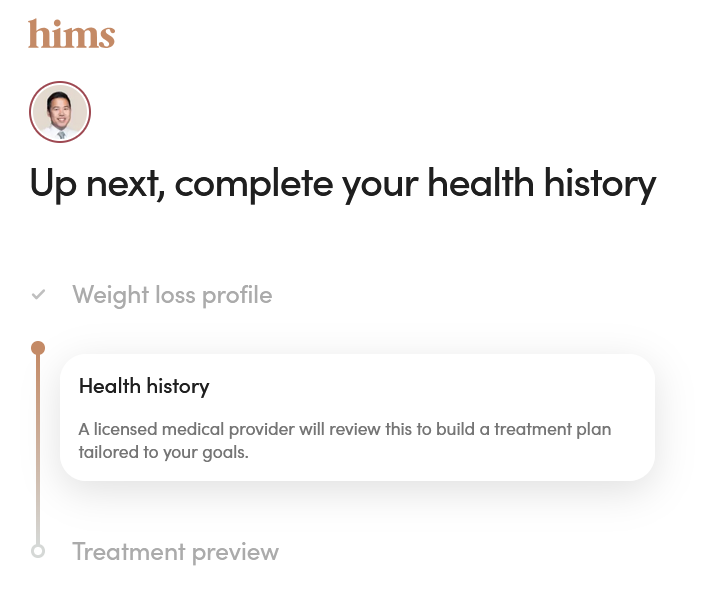Click the hollow circle beside Treatment preview

click(38, 551)
